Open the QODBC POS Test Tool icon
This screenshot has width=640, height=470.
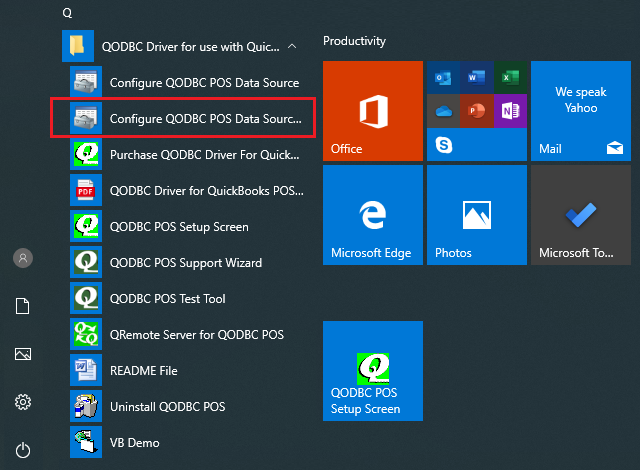pos(86,298)
